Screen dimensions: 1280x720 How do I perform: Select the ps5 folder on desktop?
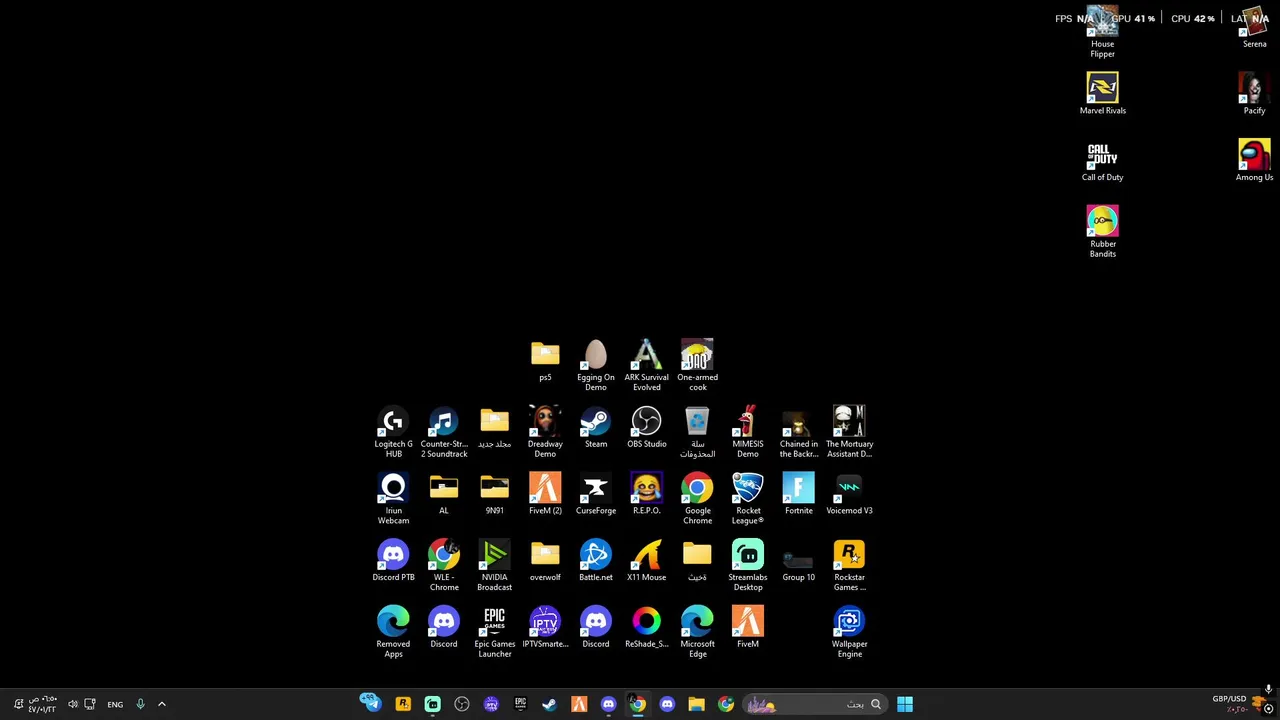[x=545, y=361]
